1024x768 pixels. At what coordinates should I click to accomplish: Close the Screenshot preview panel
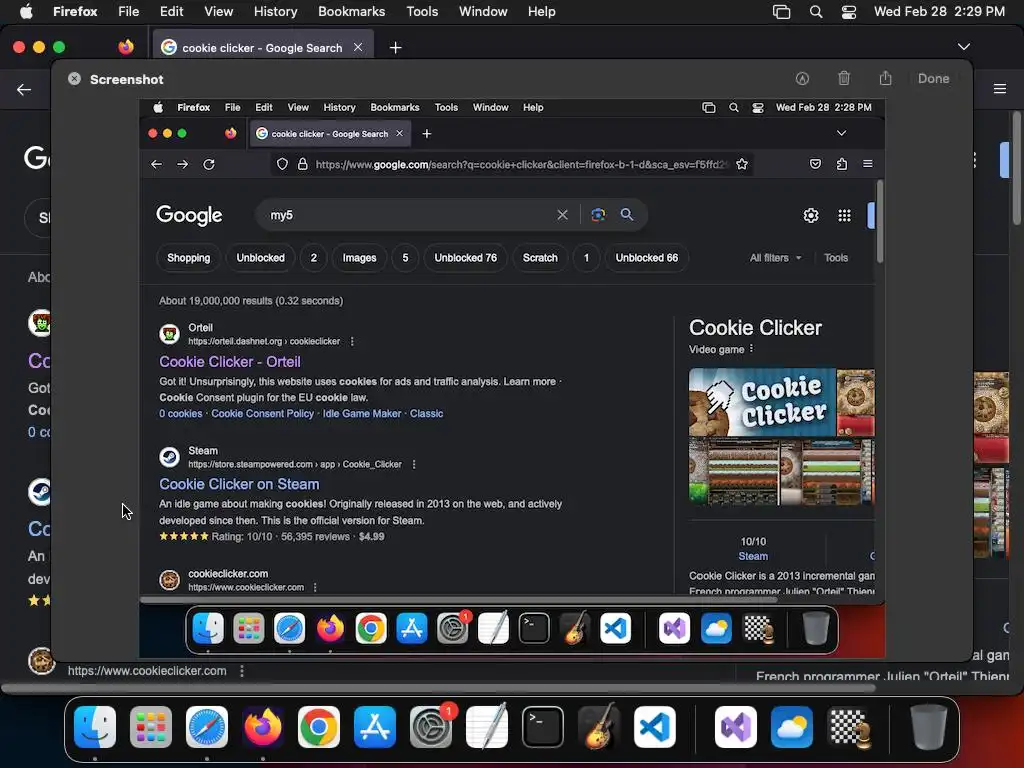coord(74,79)
